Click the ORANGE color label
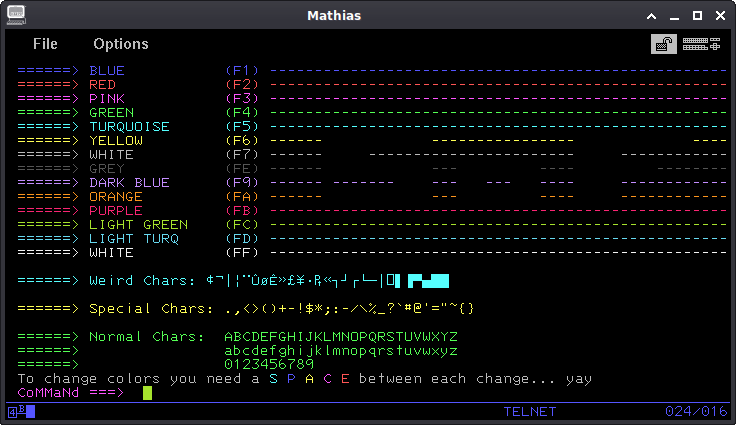This screenshot has width=736, height=425. click(x=116, y=197)
